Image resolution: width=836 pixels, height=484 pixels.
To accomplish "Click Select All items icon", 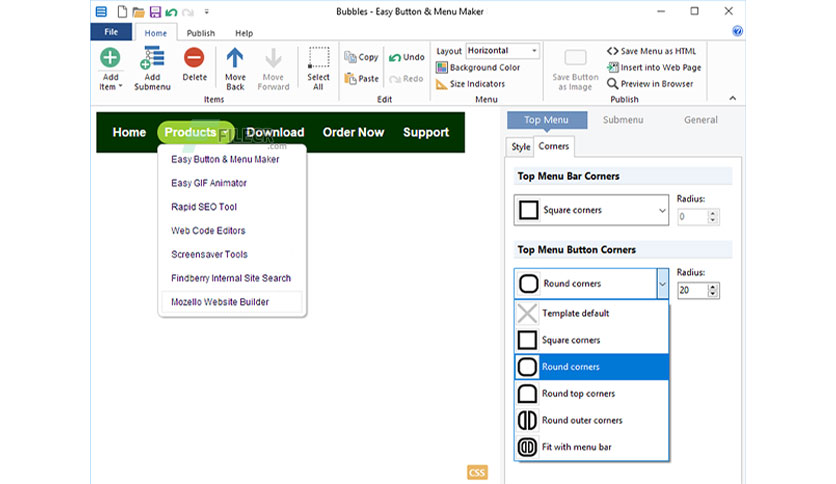I will (x=318, y=58).
